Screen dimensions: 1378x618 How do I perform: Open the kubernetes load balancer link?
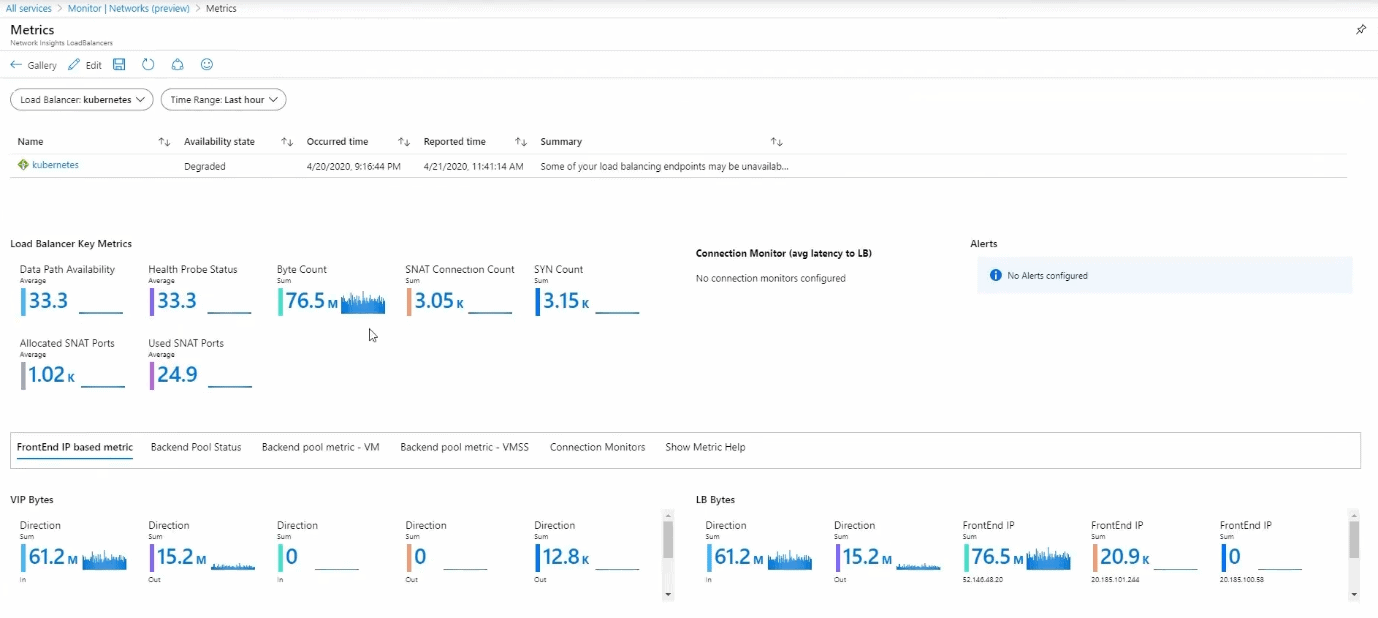pyautogui.click(x=55, y=165)
